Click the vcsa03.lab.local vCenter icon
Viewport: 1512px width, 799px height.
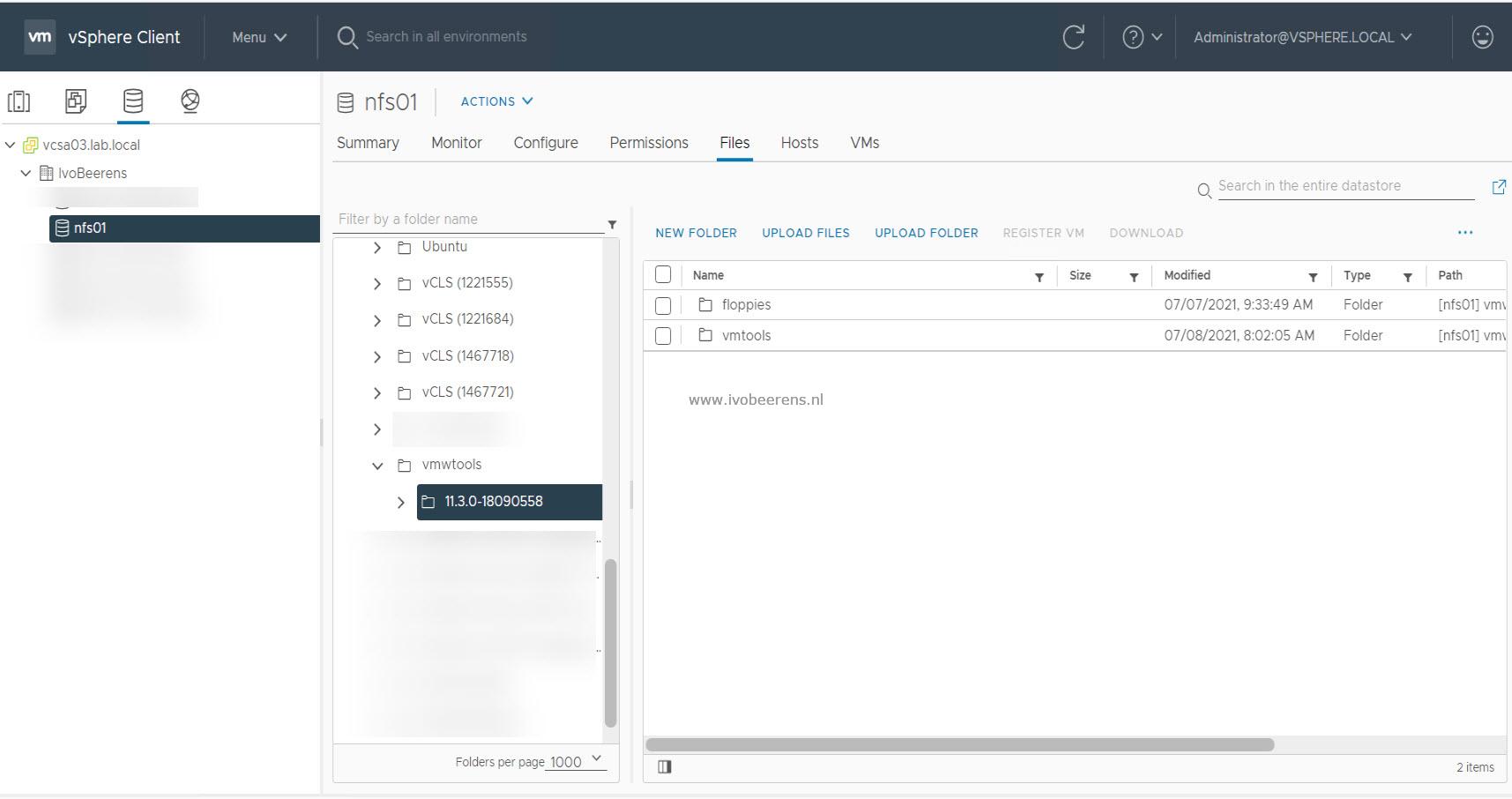tap(31, 146)
